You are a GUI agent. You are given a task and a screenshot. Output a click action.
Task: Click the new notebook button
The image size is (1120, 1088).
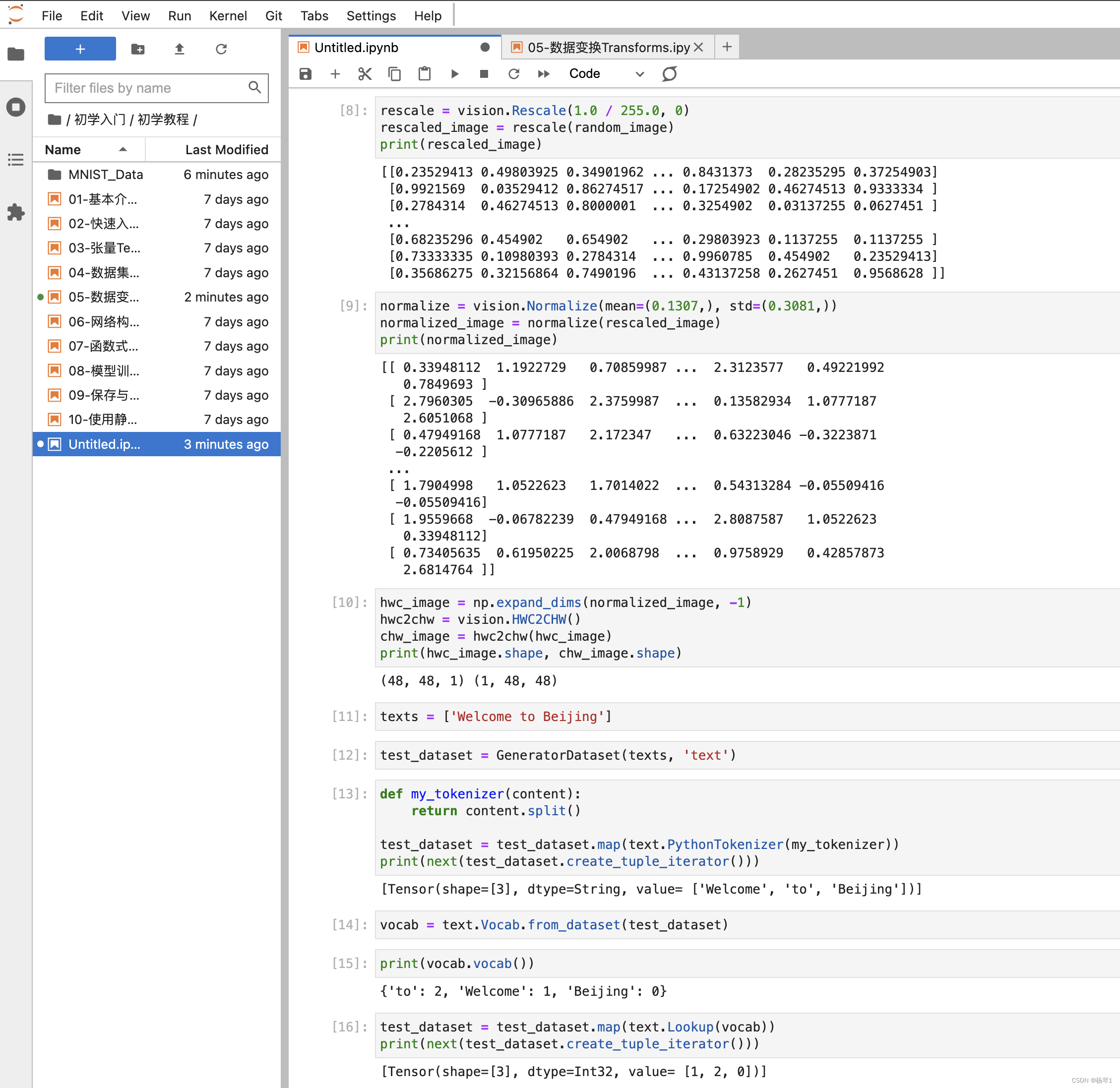coord(80,48)
